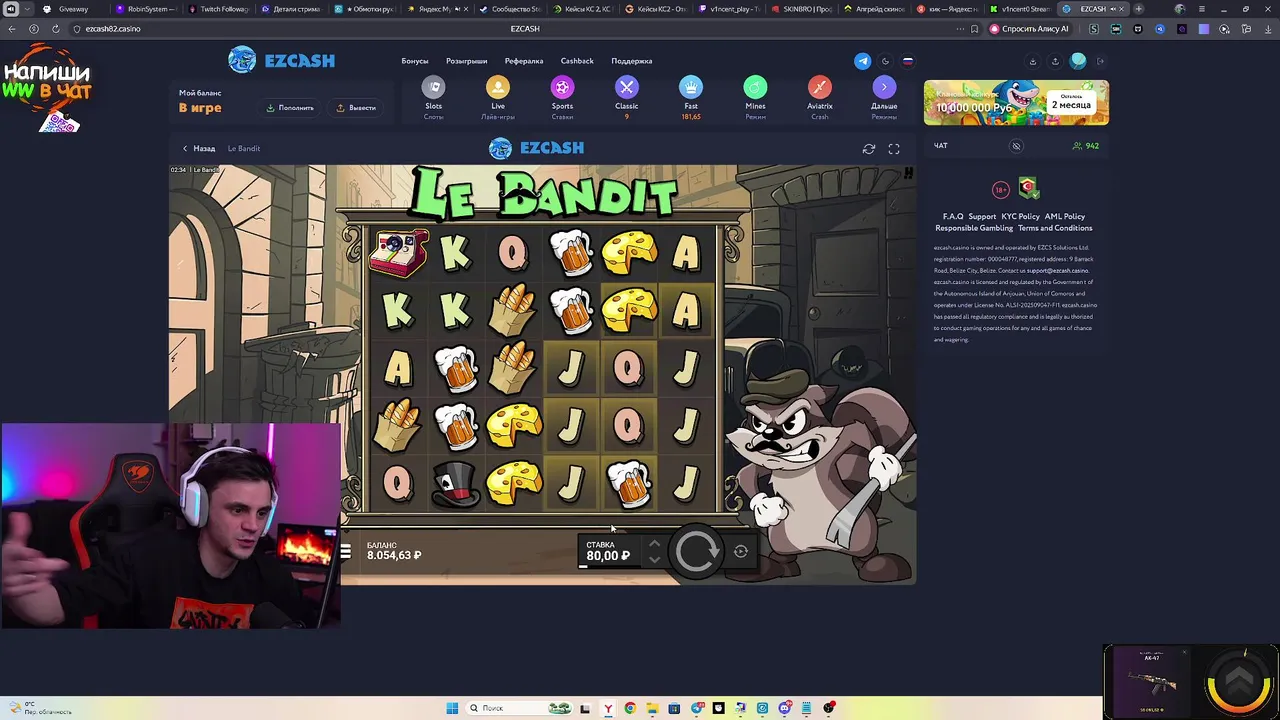Open Chrome from the Windows taskbar
1280x720 pixels.
630,708
